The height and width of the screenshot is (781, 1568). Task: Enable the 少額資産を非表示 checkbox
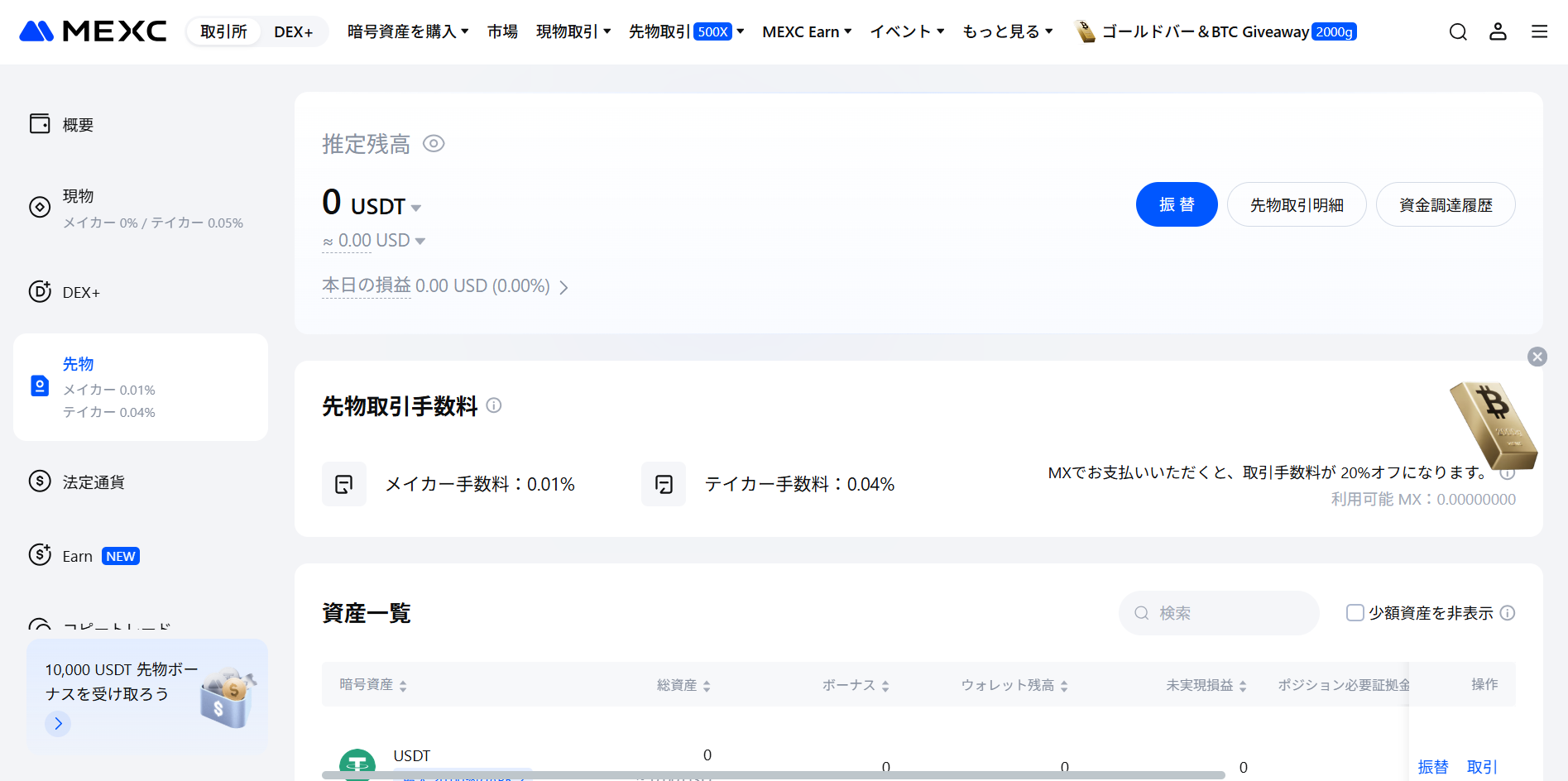[1355, 612]
